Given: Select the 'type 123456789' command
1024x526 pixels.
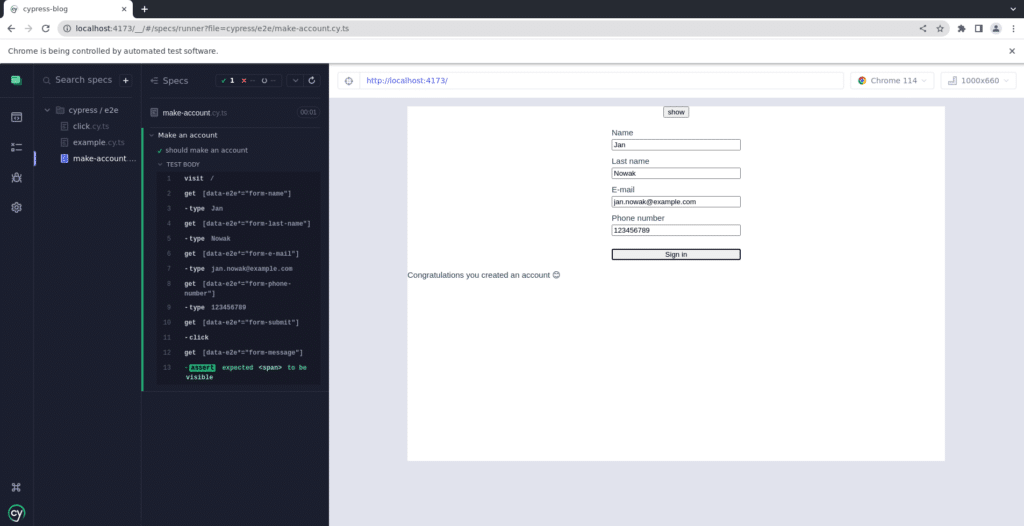Looking at the screenshot, I should click(x=238, y=307).
